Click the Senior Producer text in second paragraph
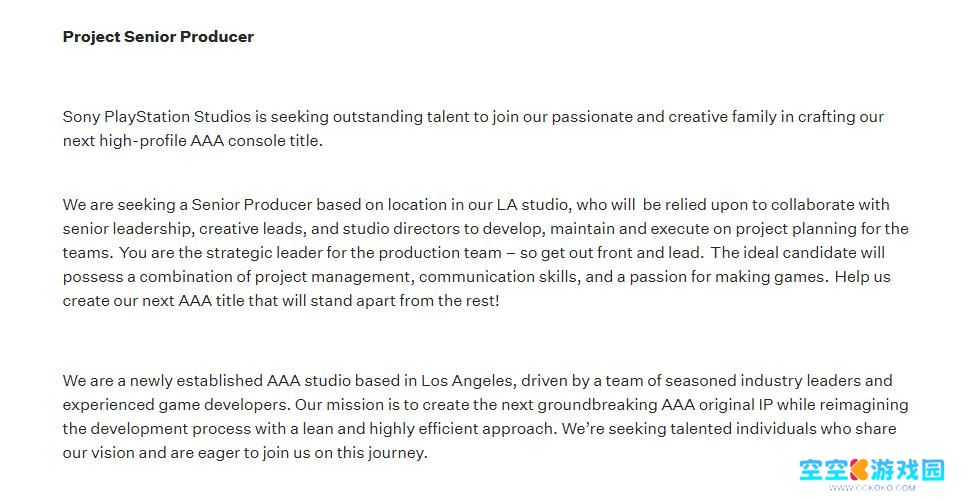972x500 pixels. (x=252, y=204)
